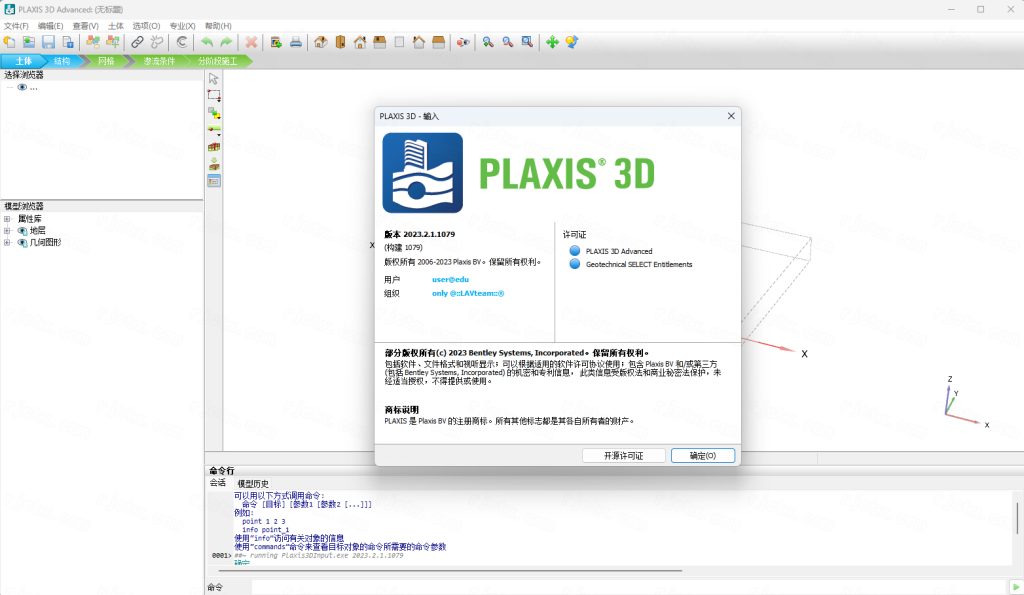Click the brick soil volume icon in side toolbar
The image size is (1024, 595).
pyautogui.click(x=214, y=147)
